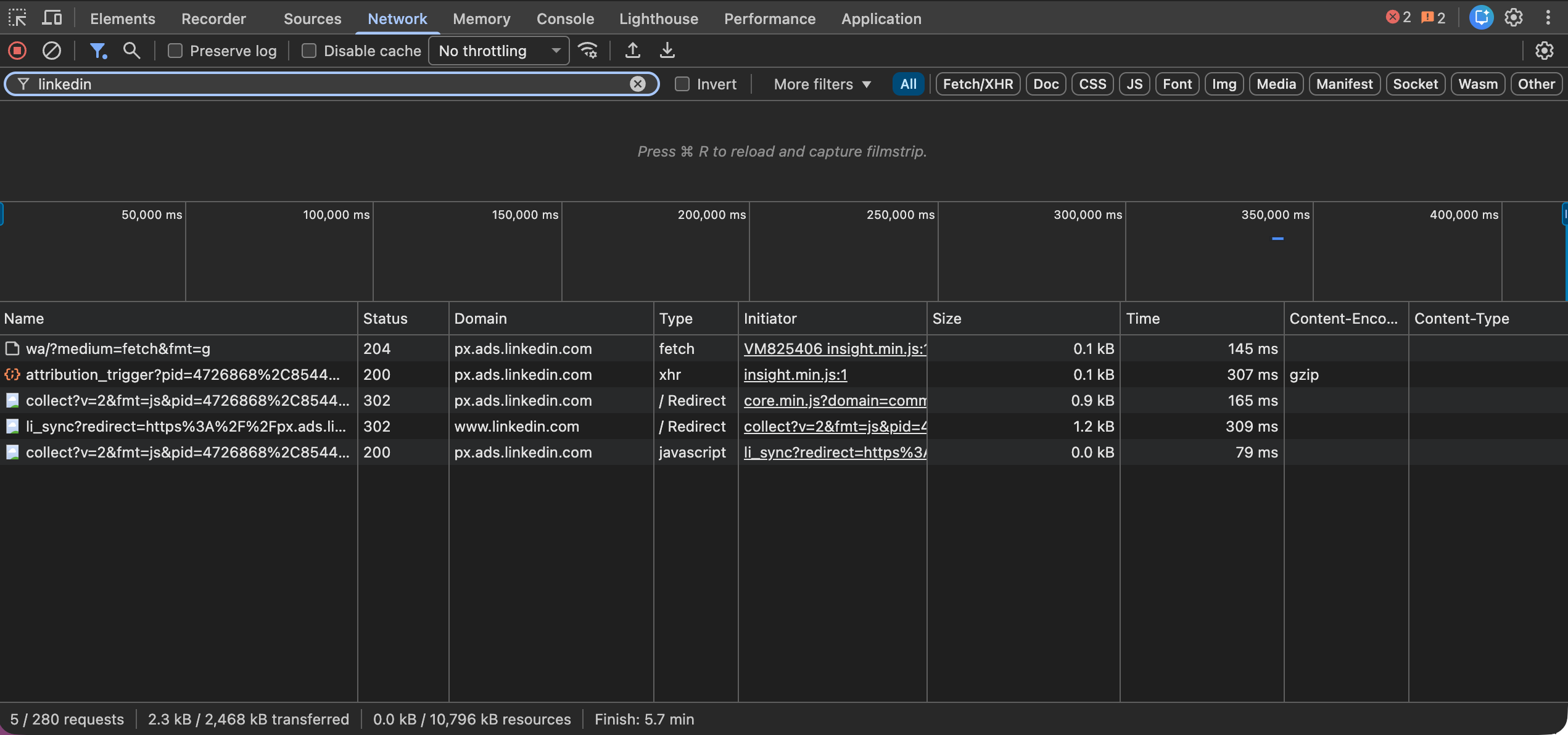
Task: Import a HAR file
Action: tap(632, 51)
